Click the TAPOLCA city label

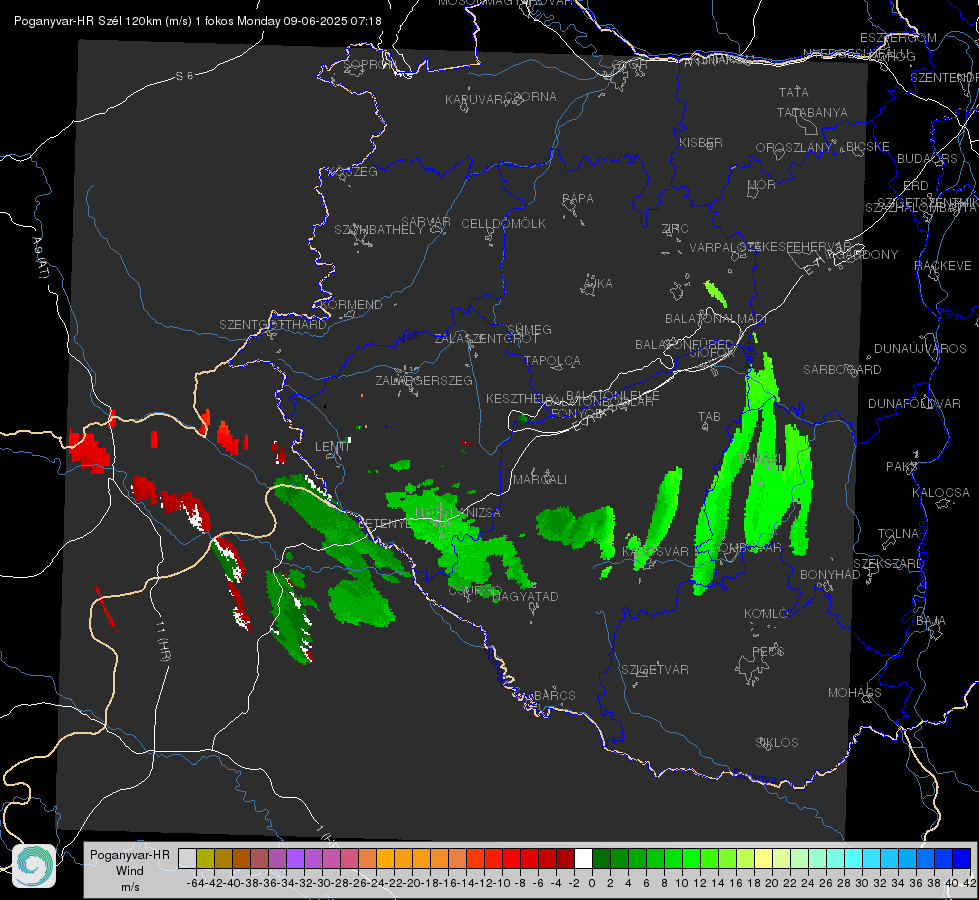click(x=553, y=360)
